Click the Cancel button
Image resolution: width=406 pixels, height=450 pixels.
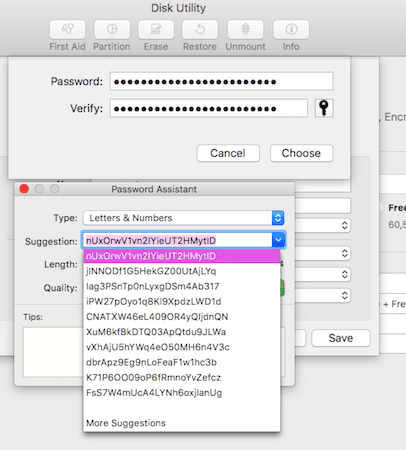228,153
